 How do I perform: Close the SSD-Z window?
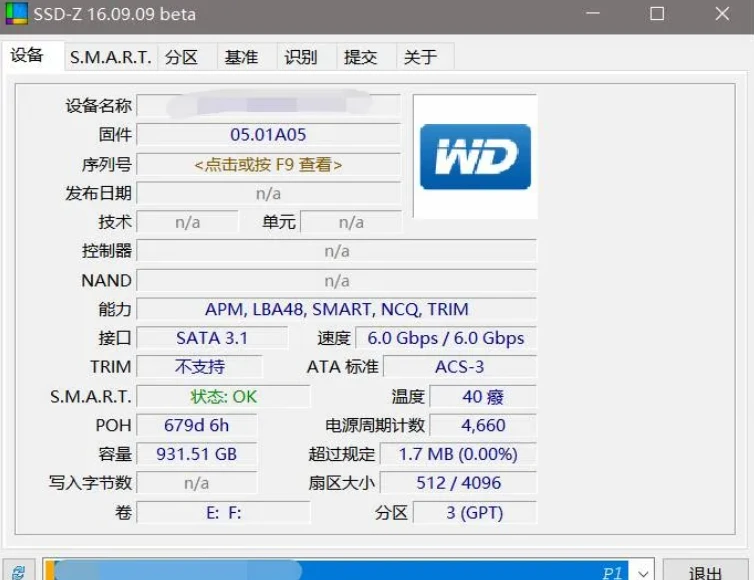pyautogui.click(x=722, y=14)
